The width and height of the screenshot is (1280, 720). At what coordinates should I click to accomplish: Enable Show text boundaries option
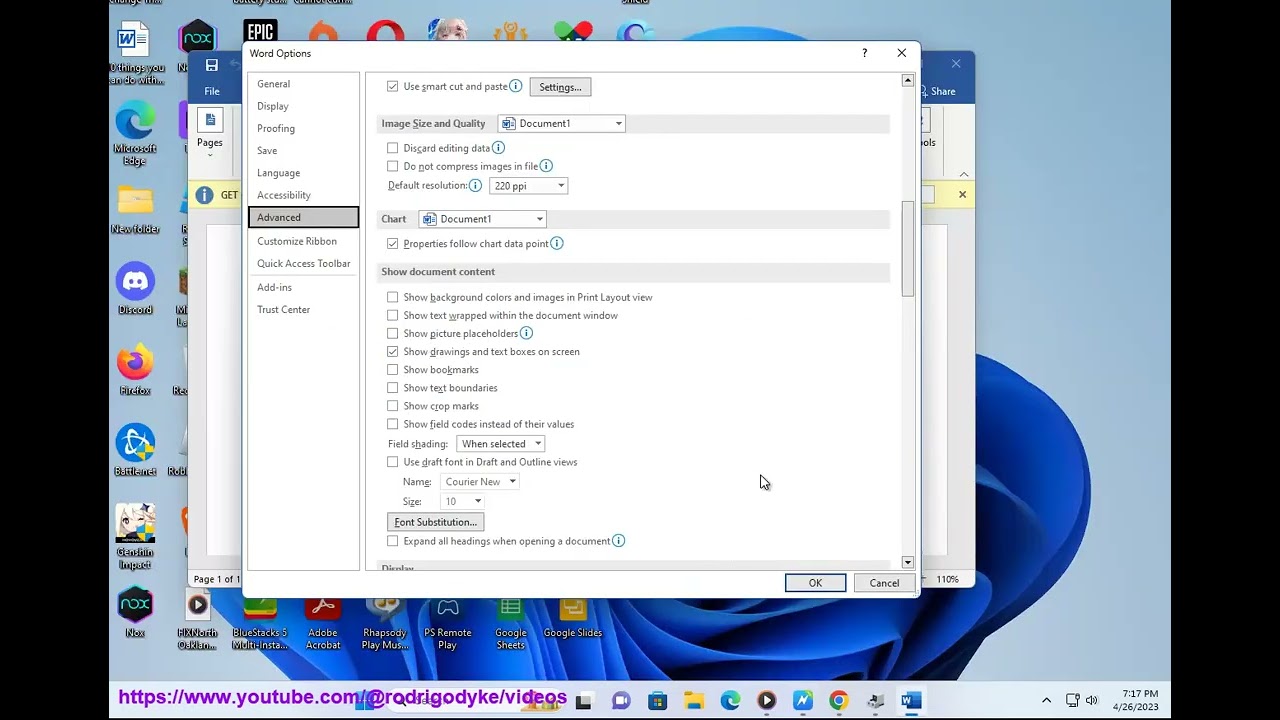392,388
